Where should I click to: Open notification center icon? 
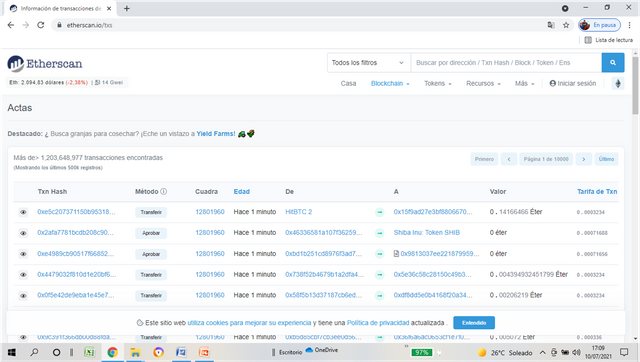click(x=624, y=352)
